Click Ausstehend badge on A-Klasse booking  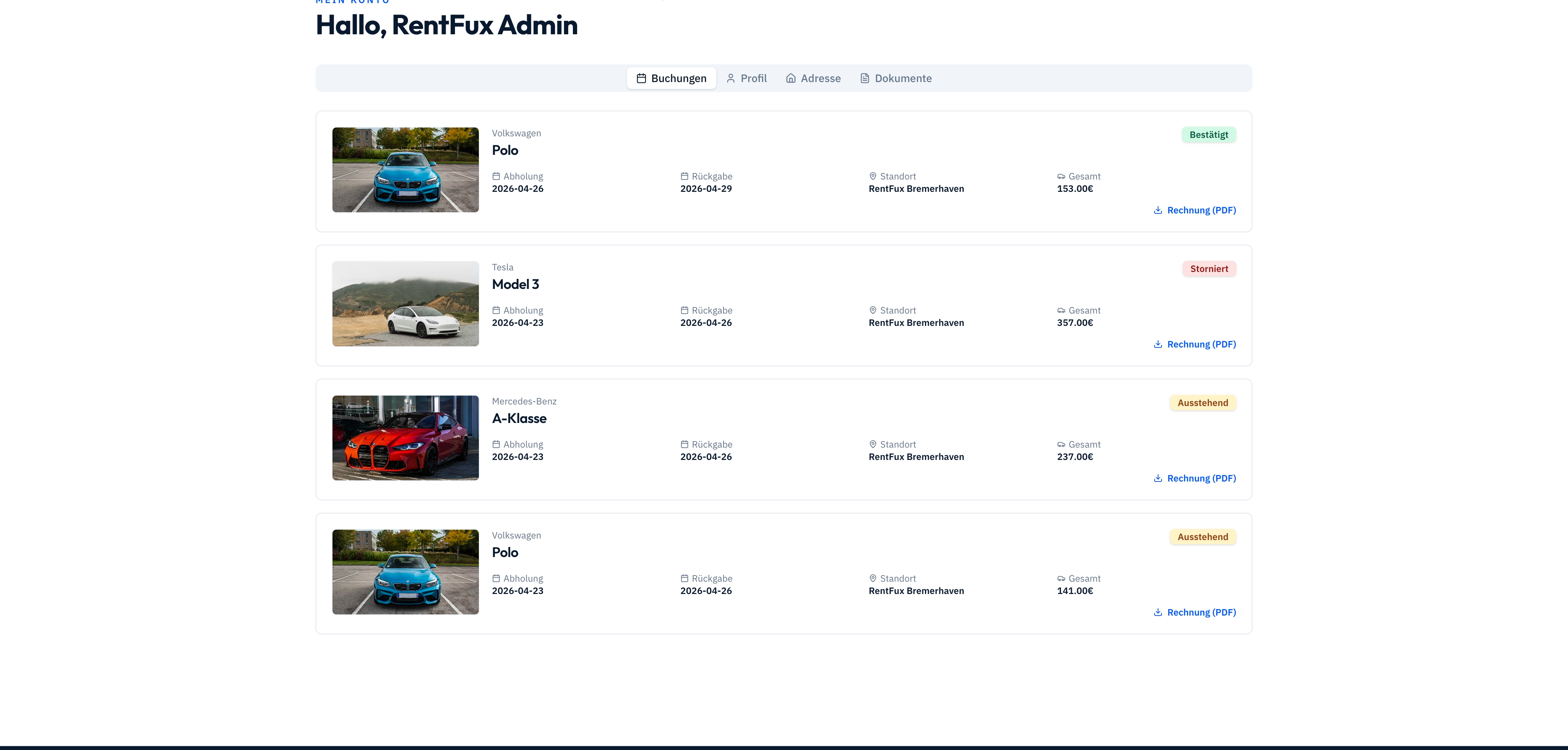[x=1202, y=403]
